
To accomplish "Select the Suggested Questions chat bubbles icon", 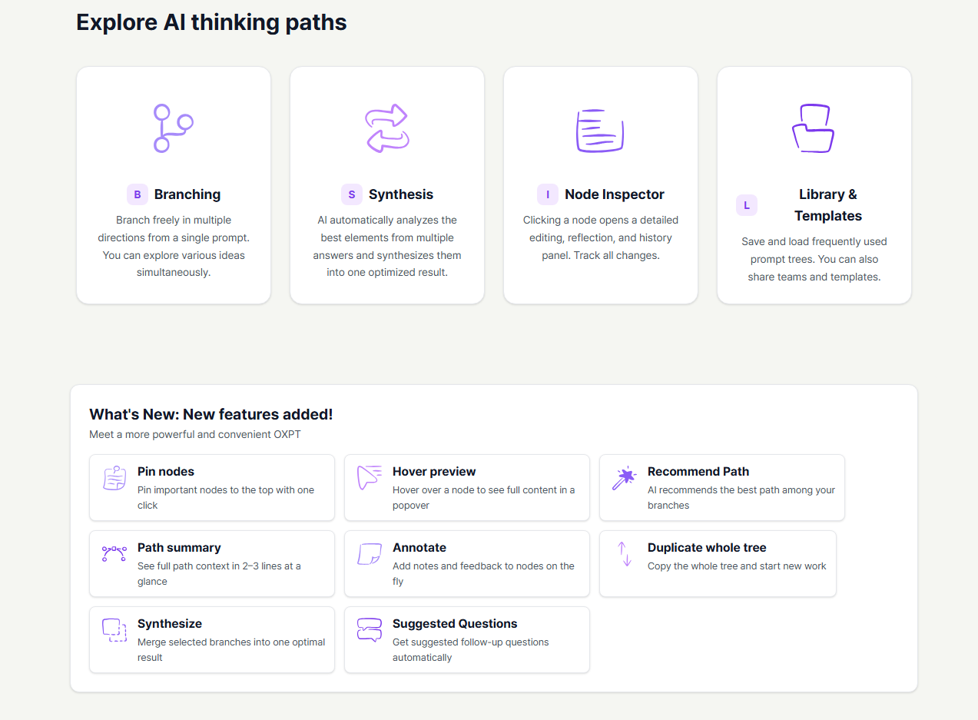I will click(x=368, y=630).
